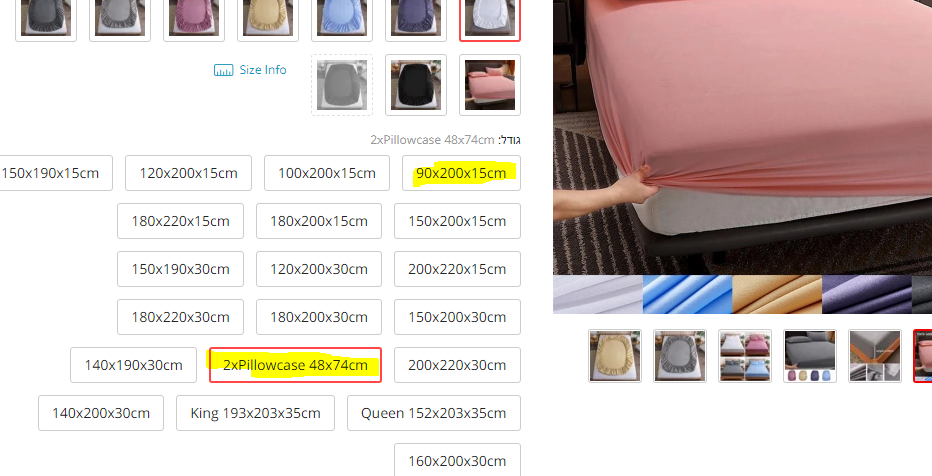Choose the 2xPillowcase 48x74cm option
The width and height of the screenshot is (932, 476).
(295, 365)
